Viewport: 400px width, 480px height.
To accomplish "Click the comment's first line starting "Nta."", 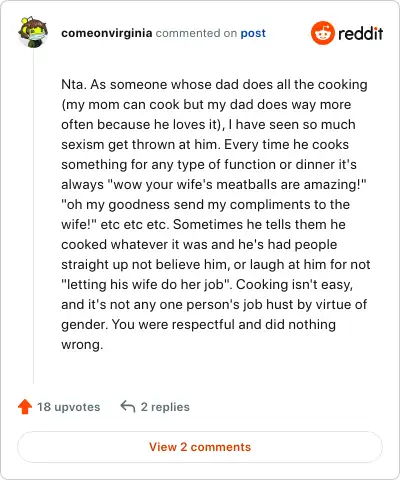I will pyautogui.click(x=214, y=85).
